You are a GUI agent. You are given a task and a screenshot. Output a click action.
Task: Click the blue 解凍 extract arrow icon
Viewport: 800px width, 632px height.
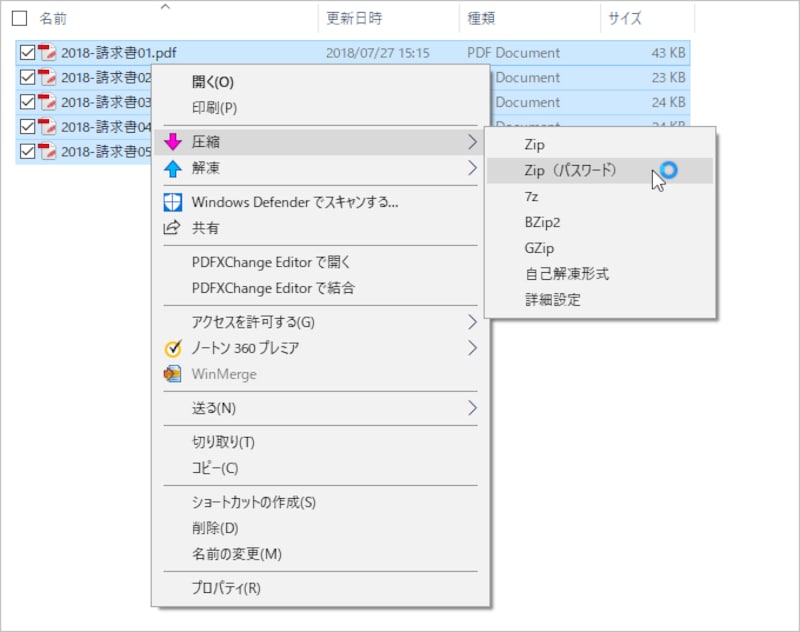(x=173, y=168)
